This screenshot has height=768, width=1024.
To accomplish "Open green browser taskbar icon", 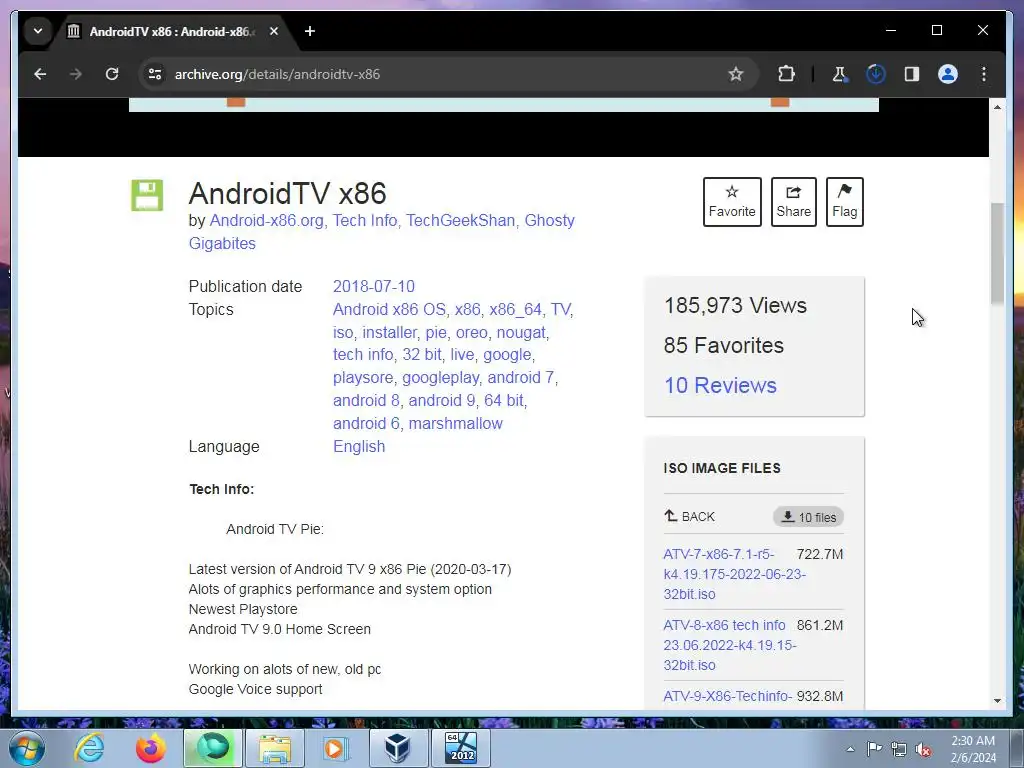I will pyautogui.click(x=213, y=748).
